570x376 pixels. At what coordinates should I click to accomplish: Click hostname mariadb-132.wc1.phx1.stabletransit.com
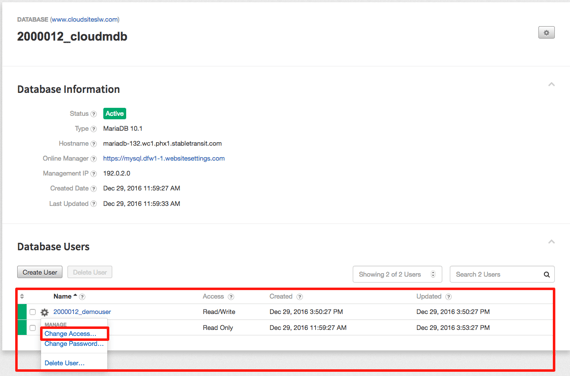(x=162, y=144)
